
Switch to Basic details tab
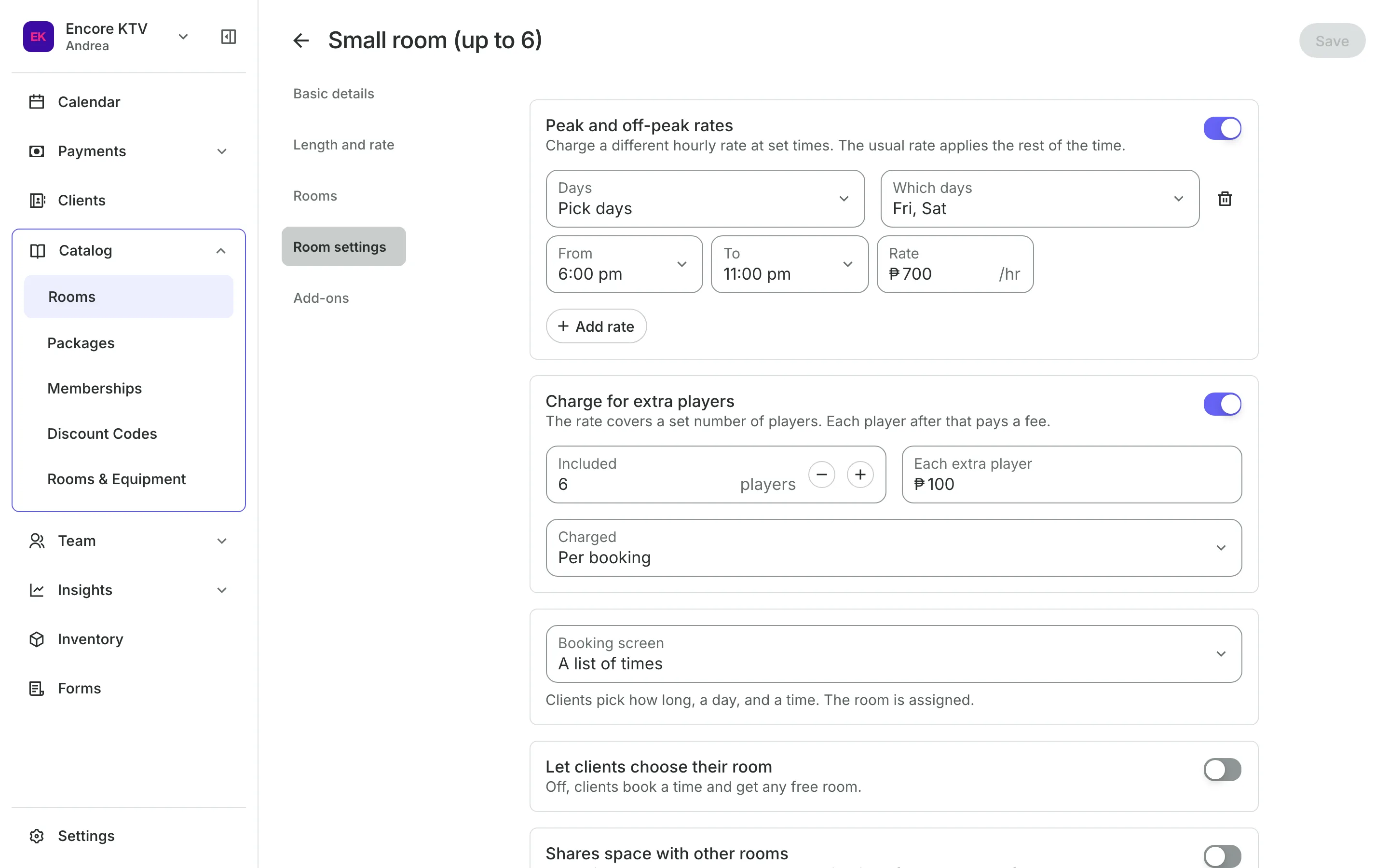coord(333,94)
